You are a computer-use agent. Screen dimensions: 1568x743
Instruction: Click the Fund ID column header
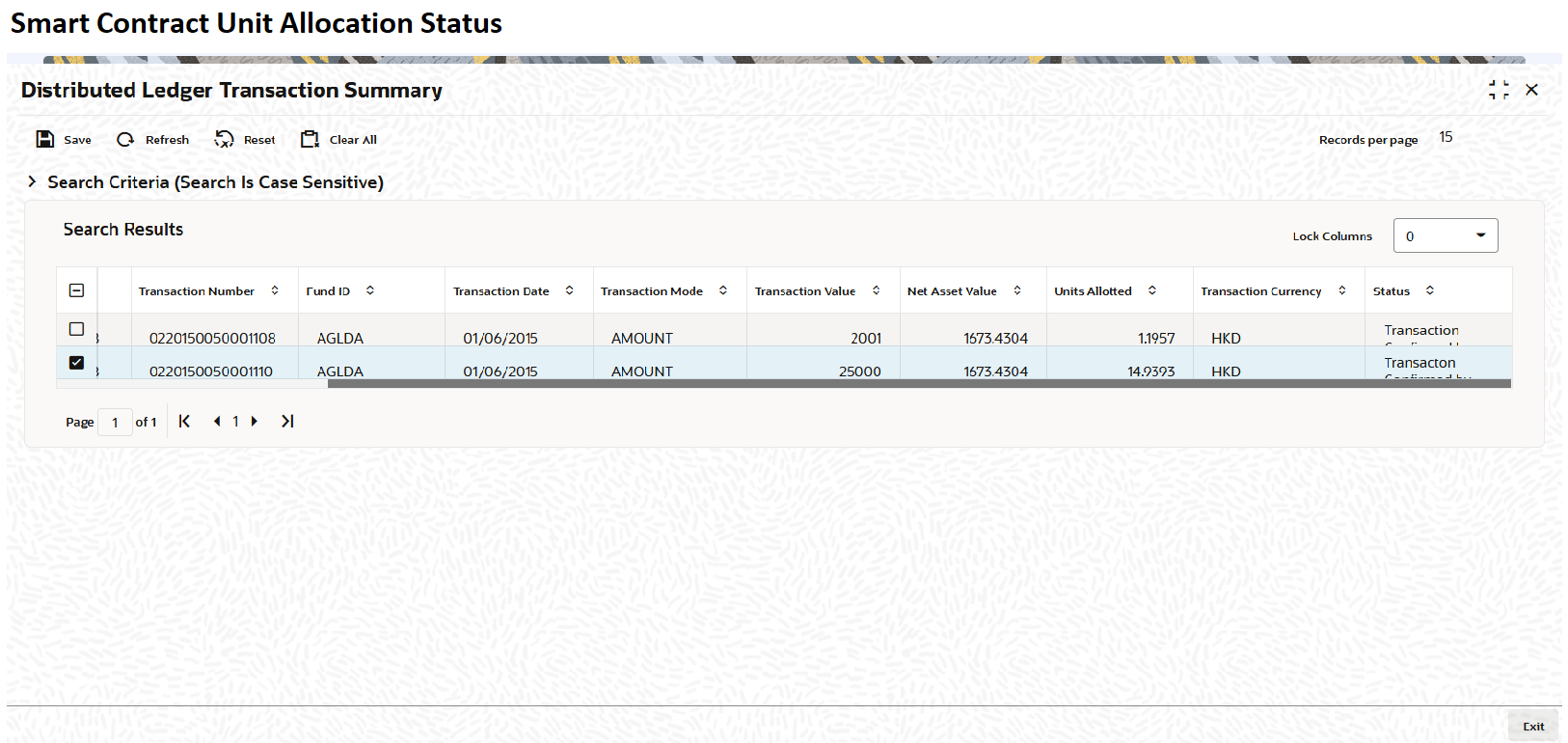coord(328,291)
